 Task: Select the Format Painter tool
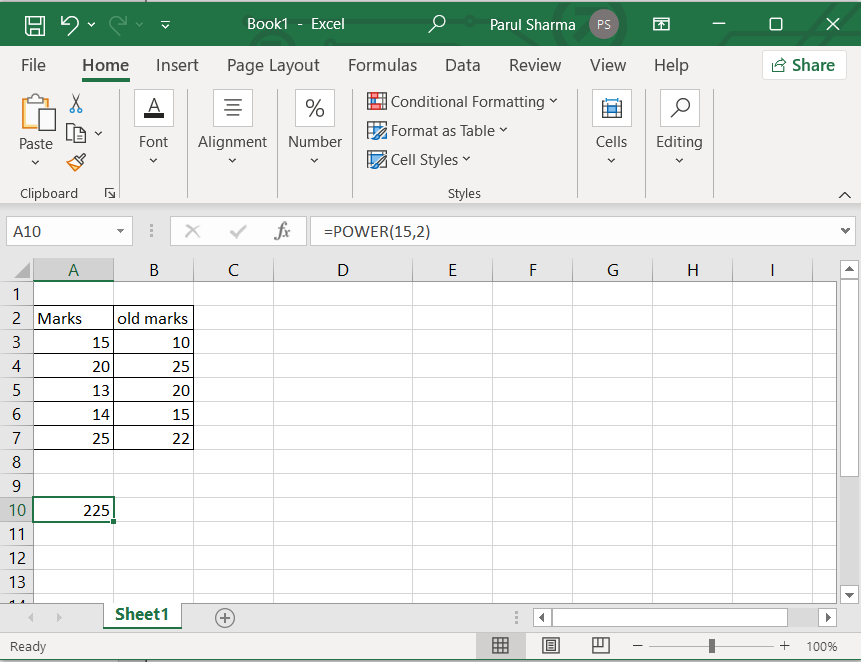coord(75,163)
